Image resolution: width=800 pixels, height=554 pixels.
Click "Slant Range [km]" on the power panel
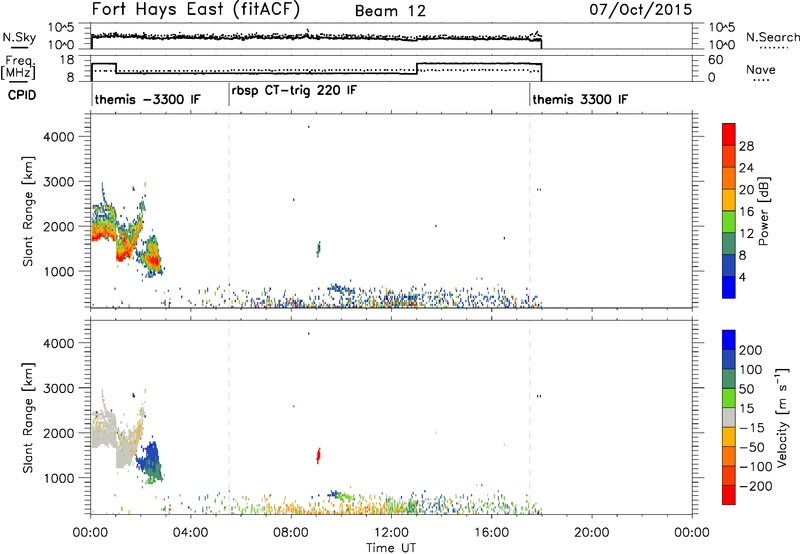tap(28, 211)
